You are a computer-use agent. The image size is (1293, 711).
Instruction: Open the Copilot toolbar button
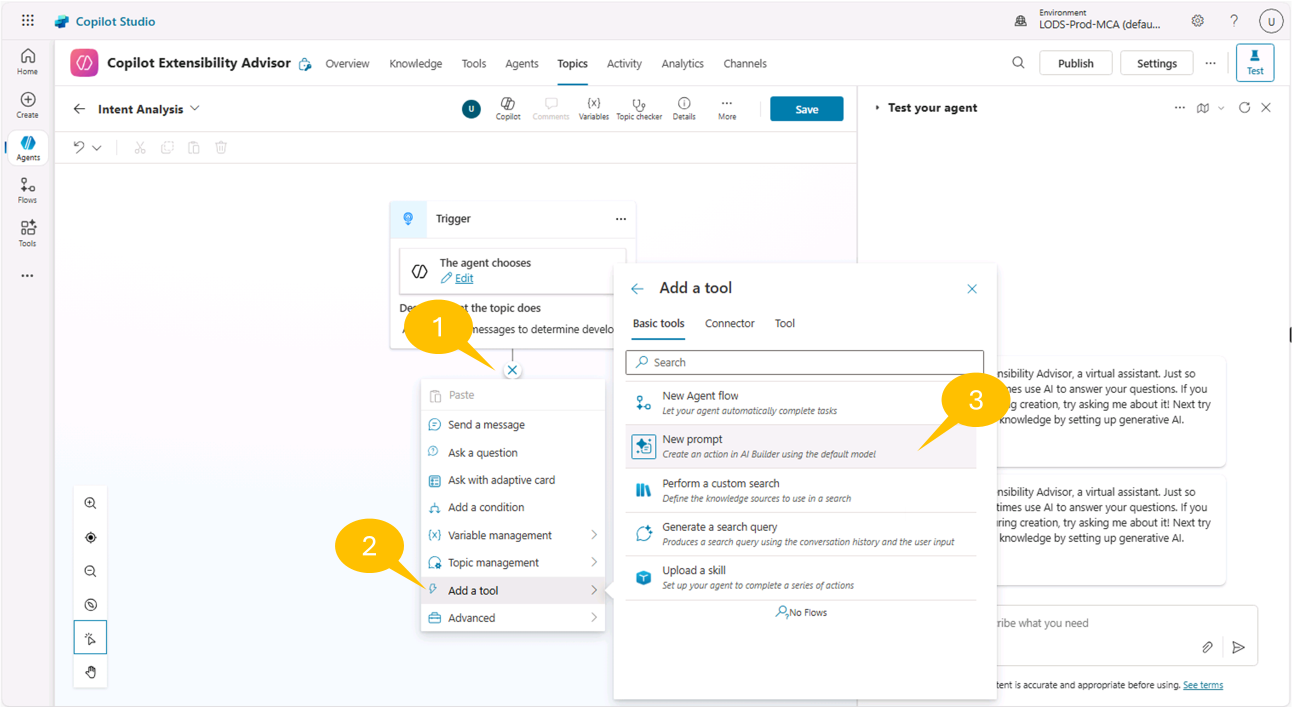(x=508, y=109)
